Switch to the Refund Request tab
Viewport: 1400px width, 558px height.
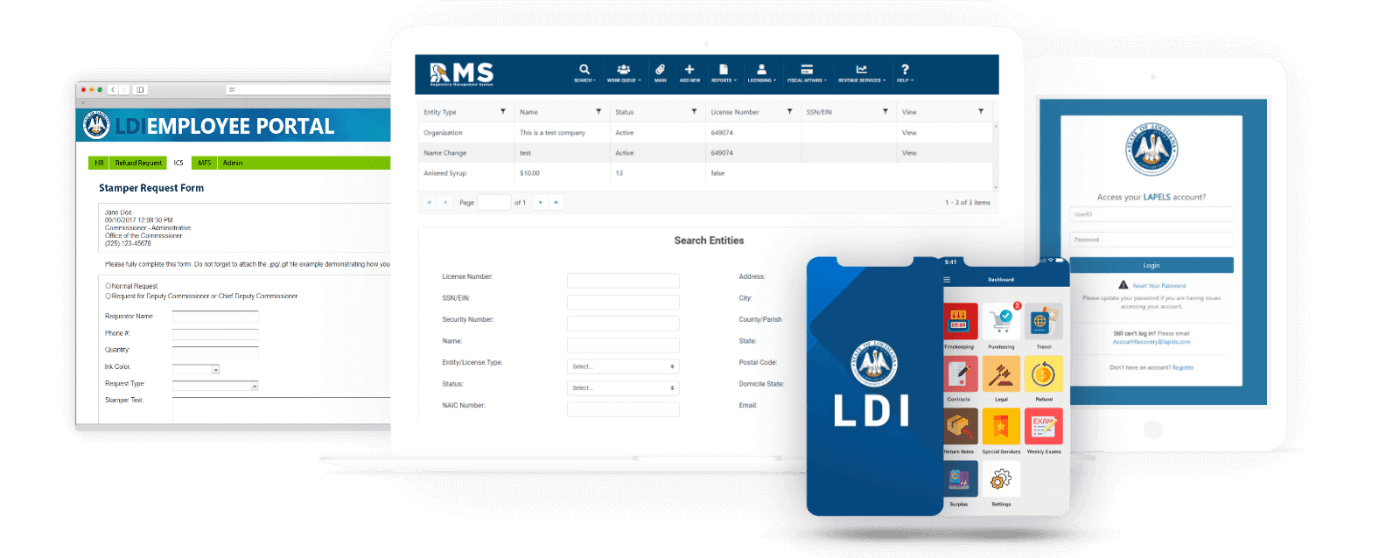click(138, 163)
